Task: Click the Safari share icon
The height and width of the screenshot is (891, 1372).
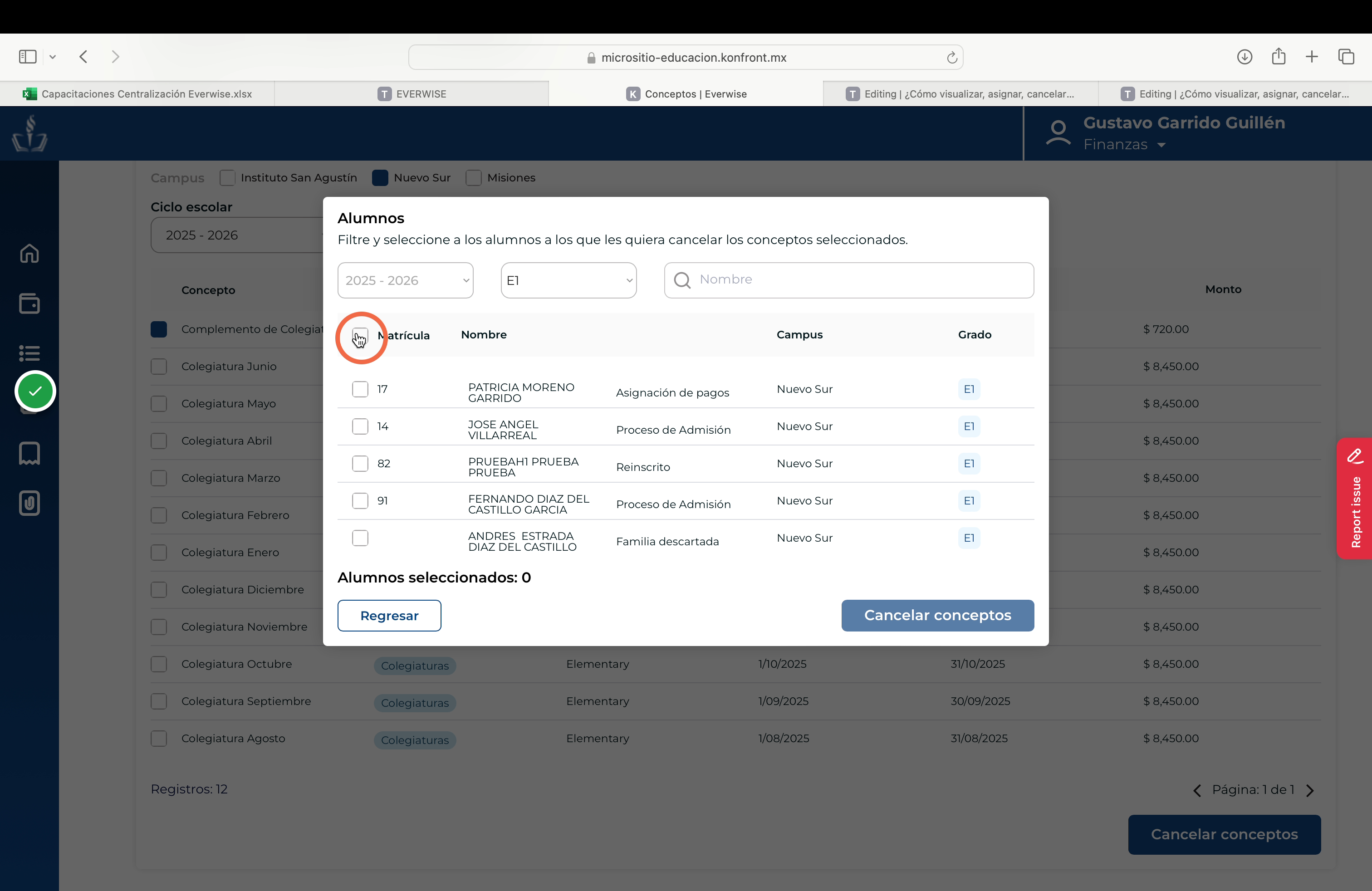Action: click(x=1279, y=56)
